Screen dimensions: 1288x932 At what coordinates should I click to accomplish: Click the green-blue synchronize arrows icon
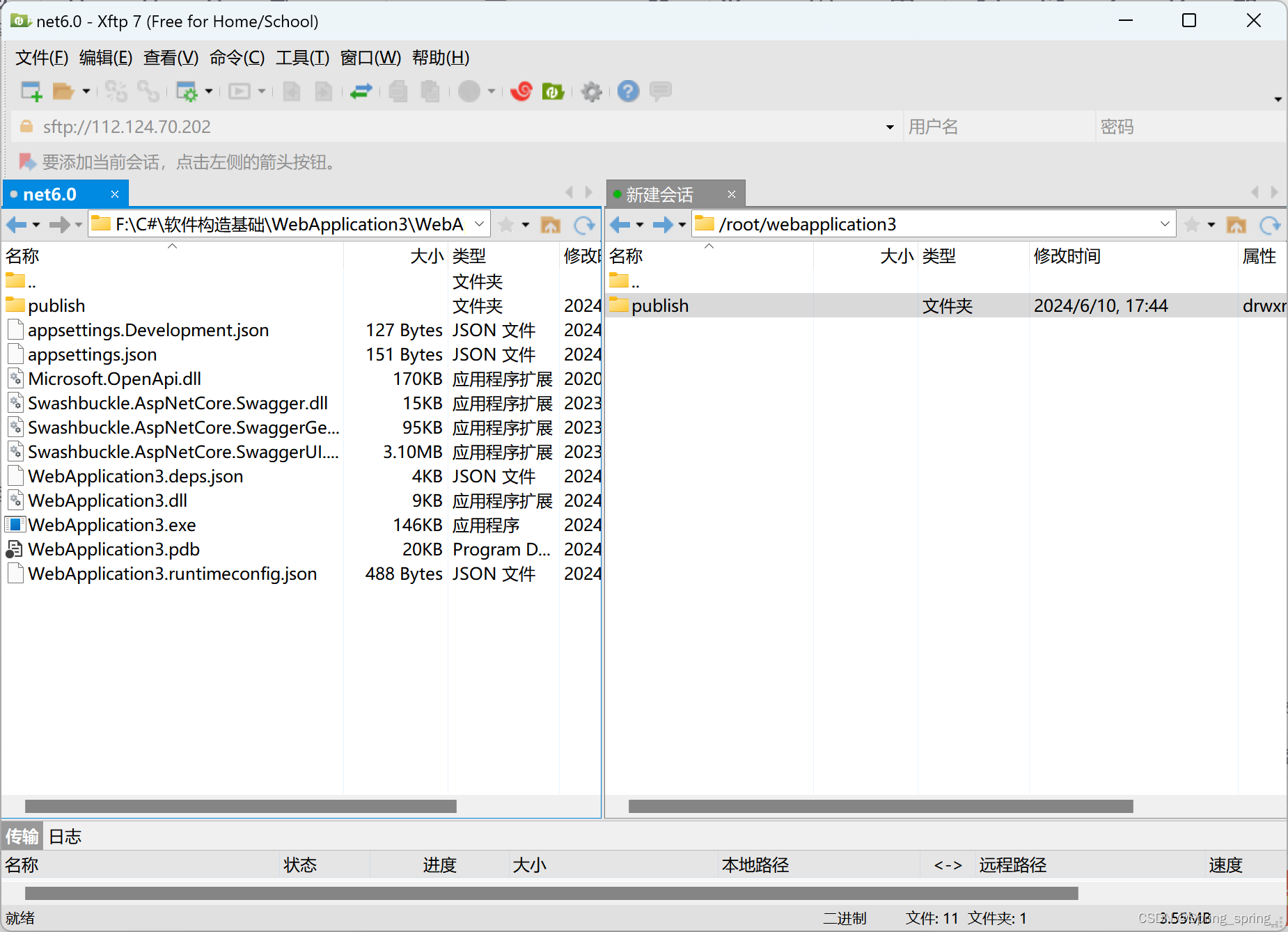[361, 91]
